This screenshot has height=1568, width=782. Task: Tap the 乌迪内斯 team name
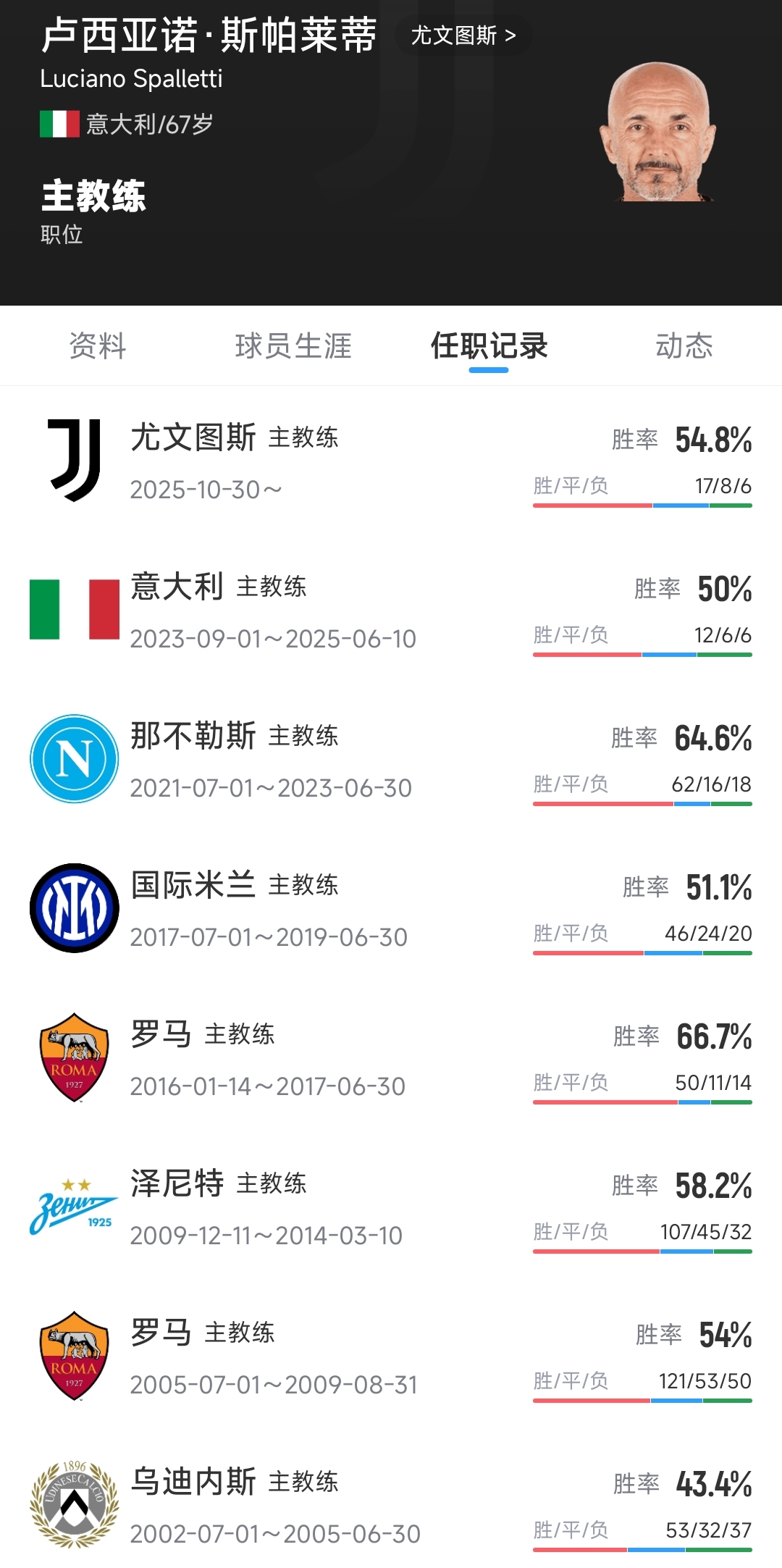[x=193, y=1482]
